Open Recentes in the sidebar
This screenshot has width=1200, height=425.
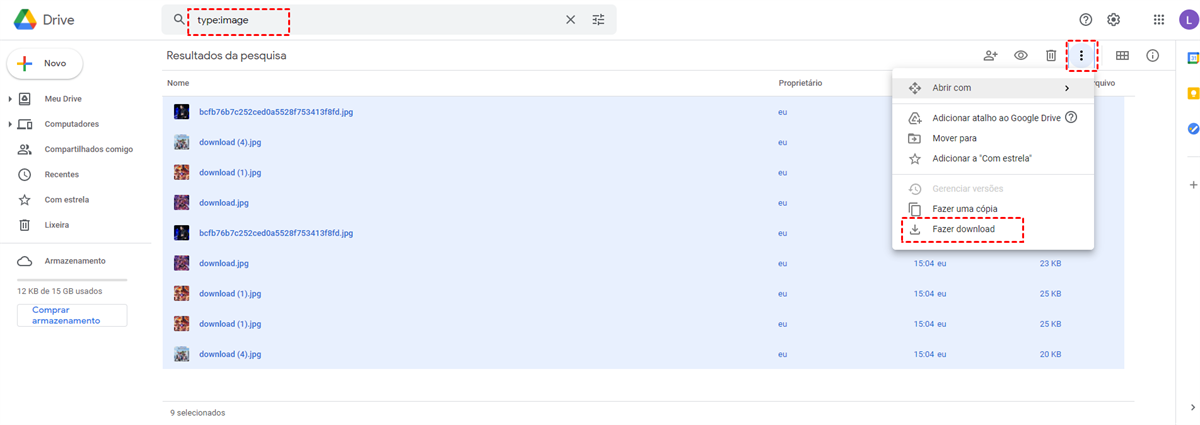[62, 174]
